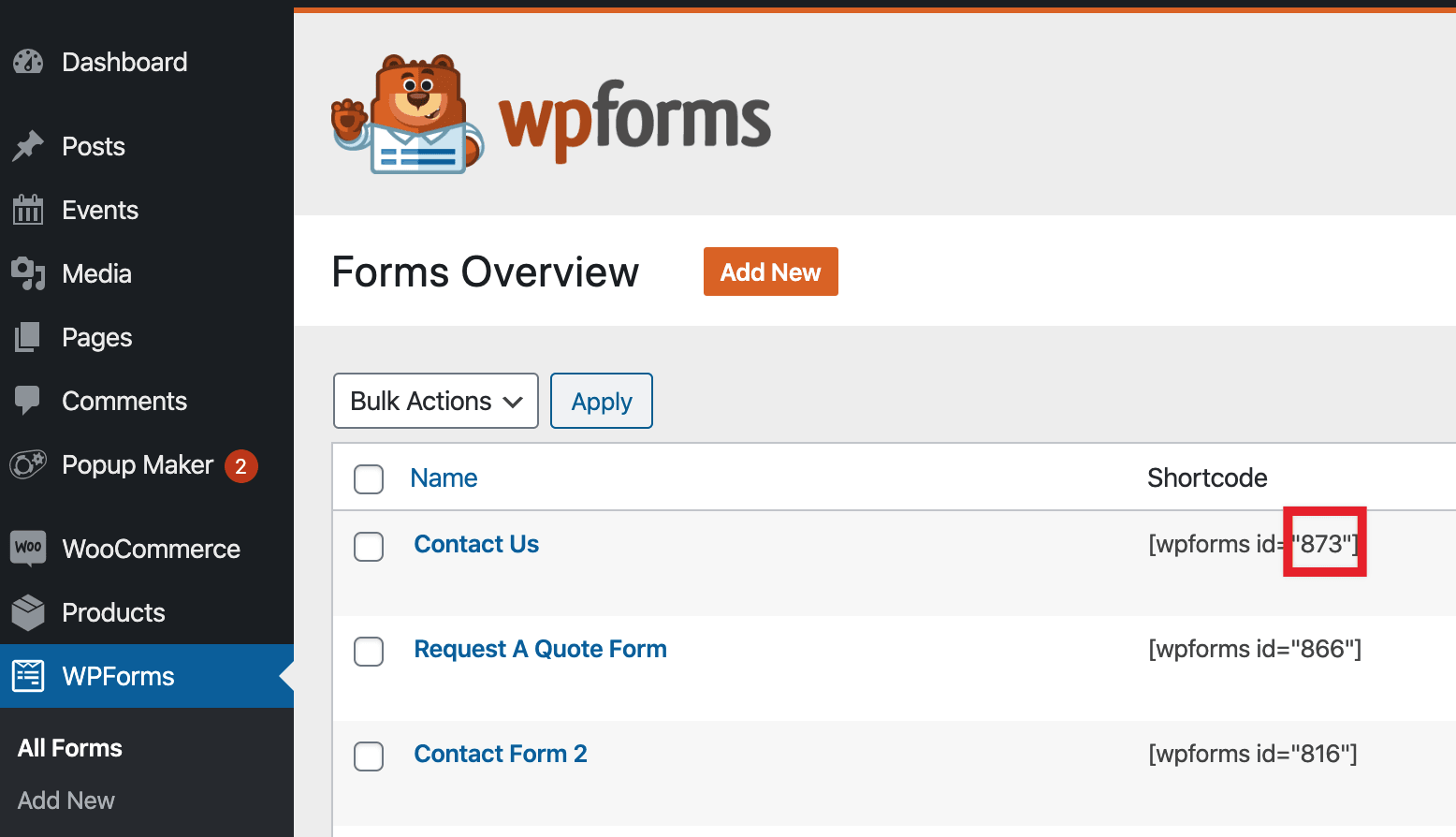Viewport: 1456px width, 837px height.
Task: Check the Contact Us form checkbox
Action: click(369, 547)
